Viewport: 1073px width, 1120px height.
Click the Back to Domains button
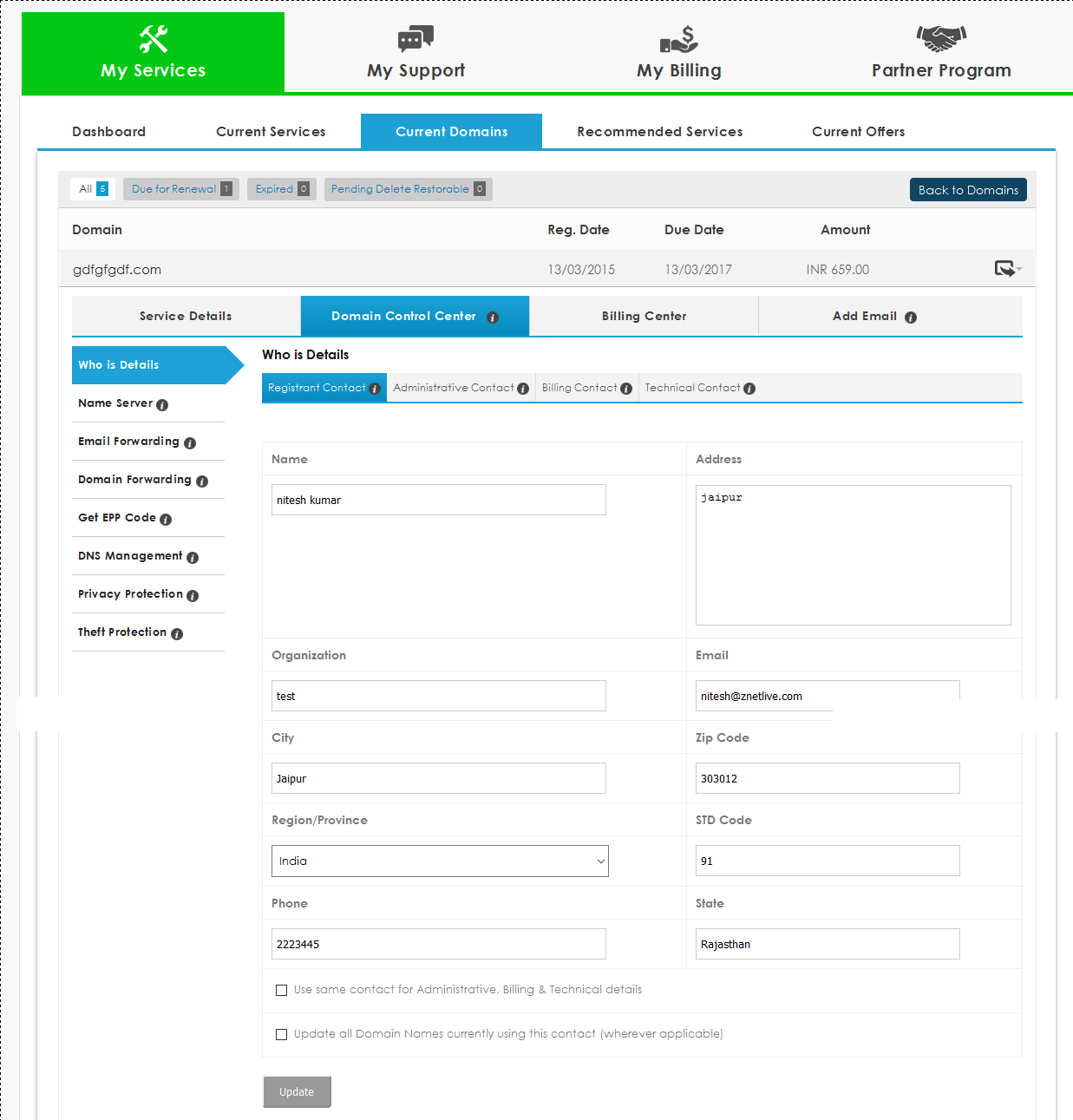(x=968, y=190)
